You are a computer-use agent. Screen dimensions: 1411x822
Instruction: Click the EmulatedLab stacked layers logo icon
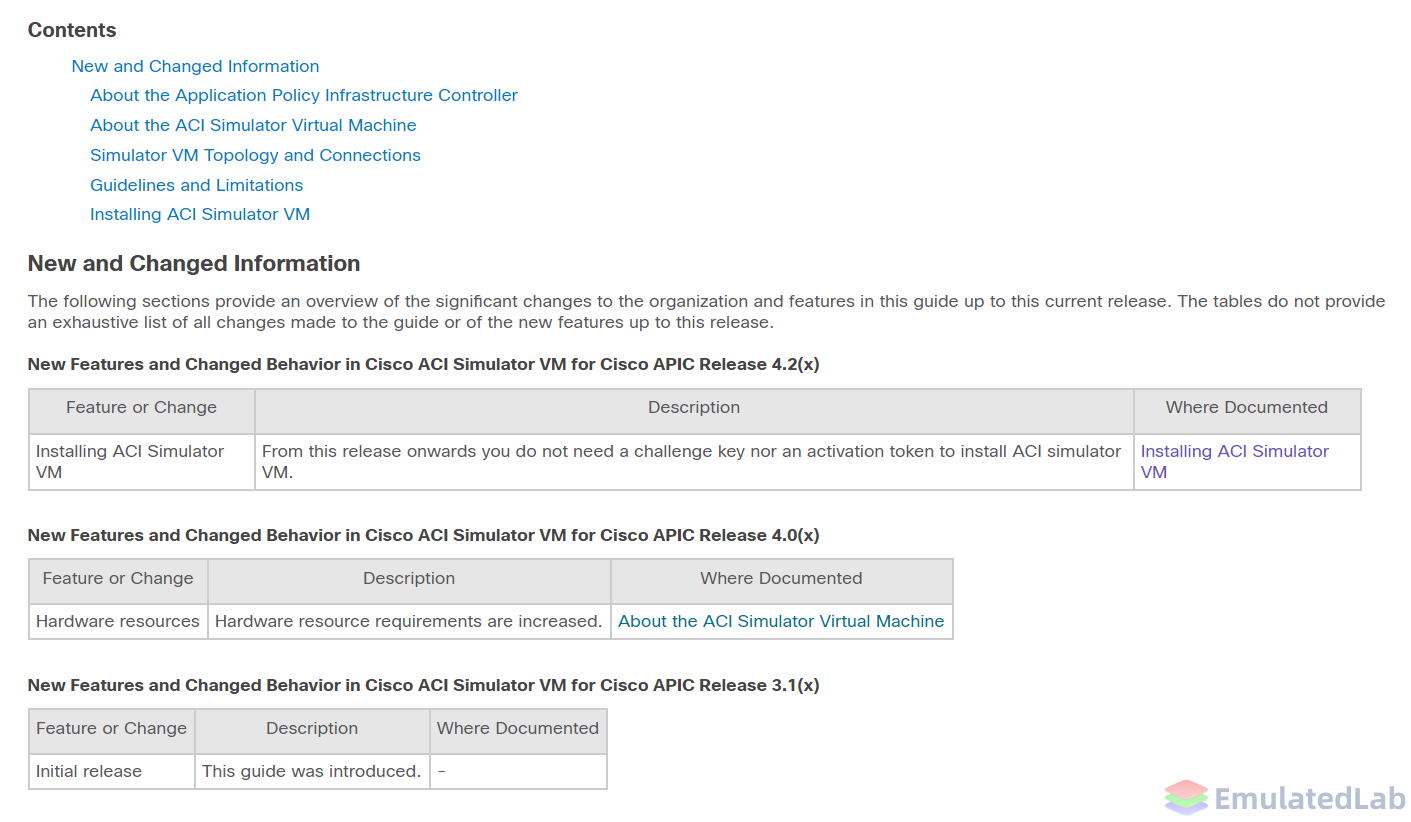click(x=1186, y=798)
